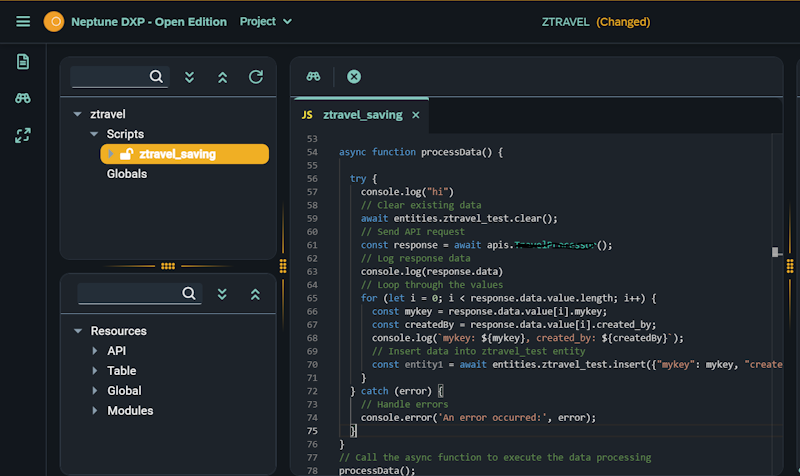Collapse all nodes in the project tree
Image resolution: width=800 pixels, height=476 pixels.
[223, 77]
